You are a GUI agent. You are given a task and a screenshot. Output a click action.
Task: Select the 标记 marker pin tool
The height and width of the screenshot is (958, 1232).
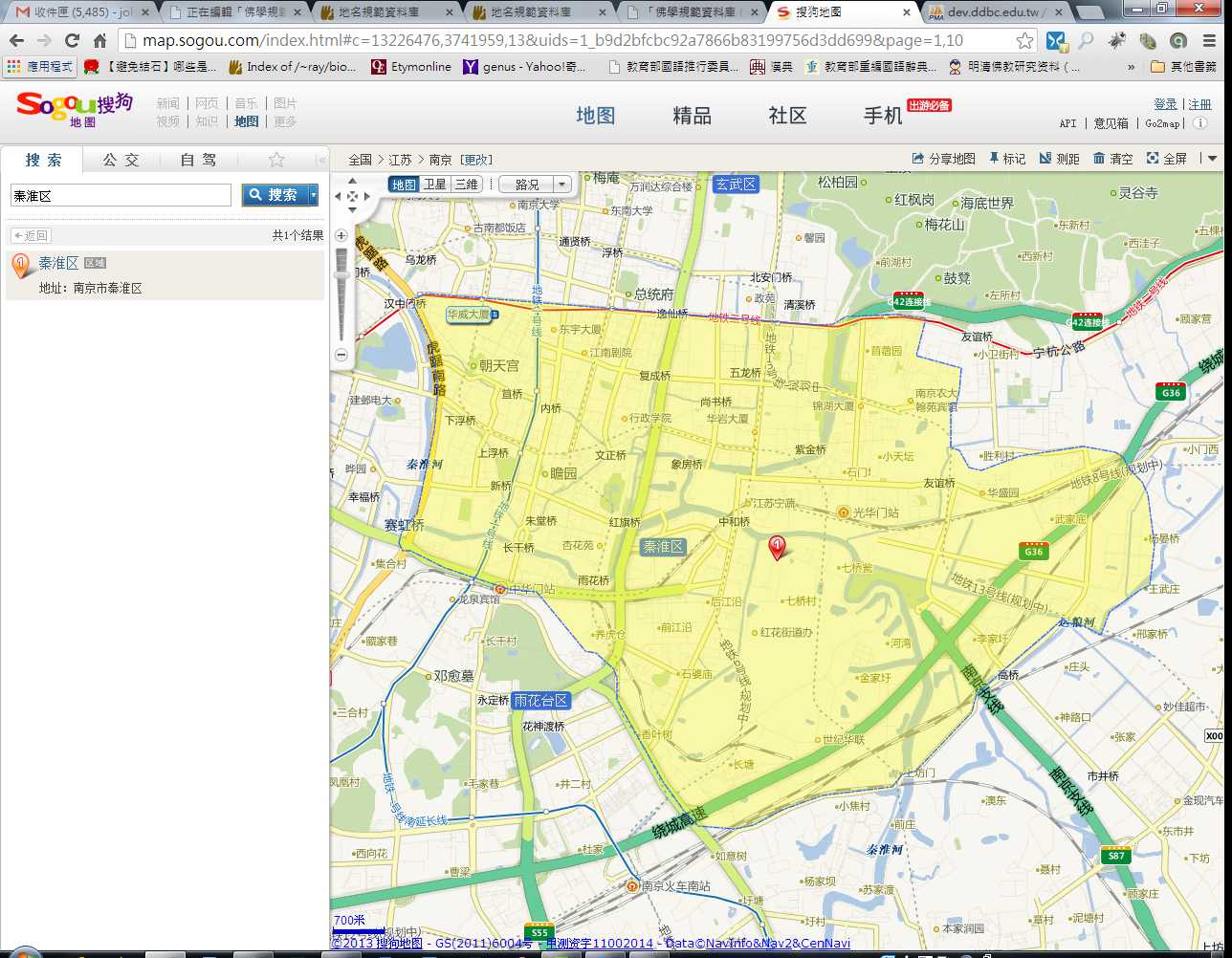coord(1007,159)
